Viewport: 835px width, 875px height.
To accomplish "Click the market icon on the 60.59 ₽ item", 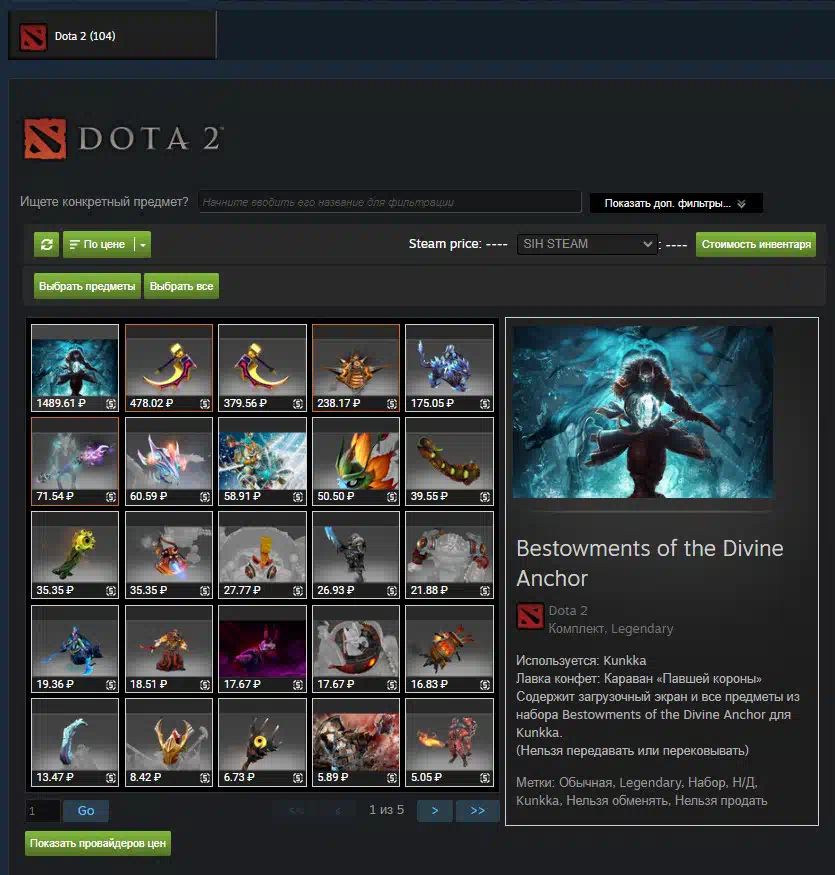I will [205, 497].
